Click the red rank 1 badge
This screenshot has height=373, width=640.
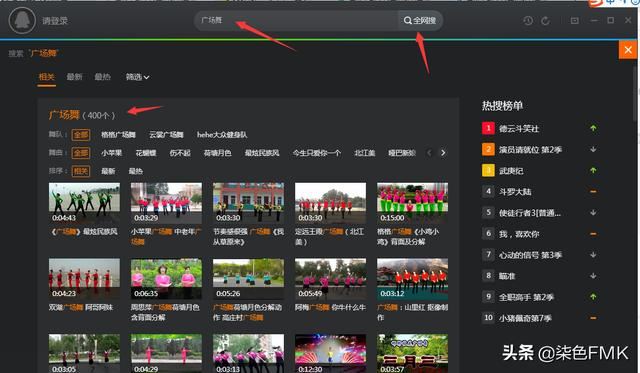pos(488,128)
